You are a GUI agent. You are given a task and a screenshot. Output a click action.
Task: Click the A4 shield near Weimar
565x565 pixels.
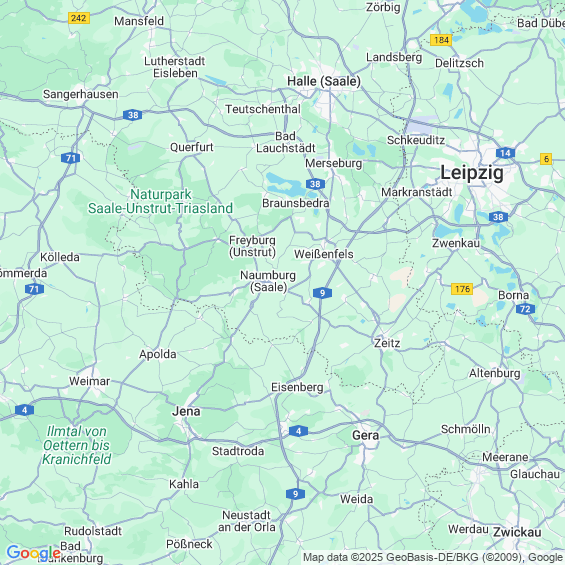click(25, 410)
